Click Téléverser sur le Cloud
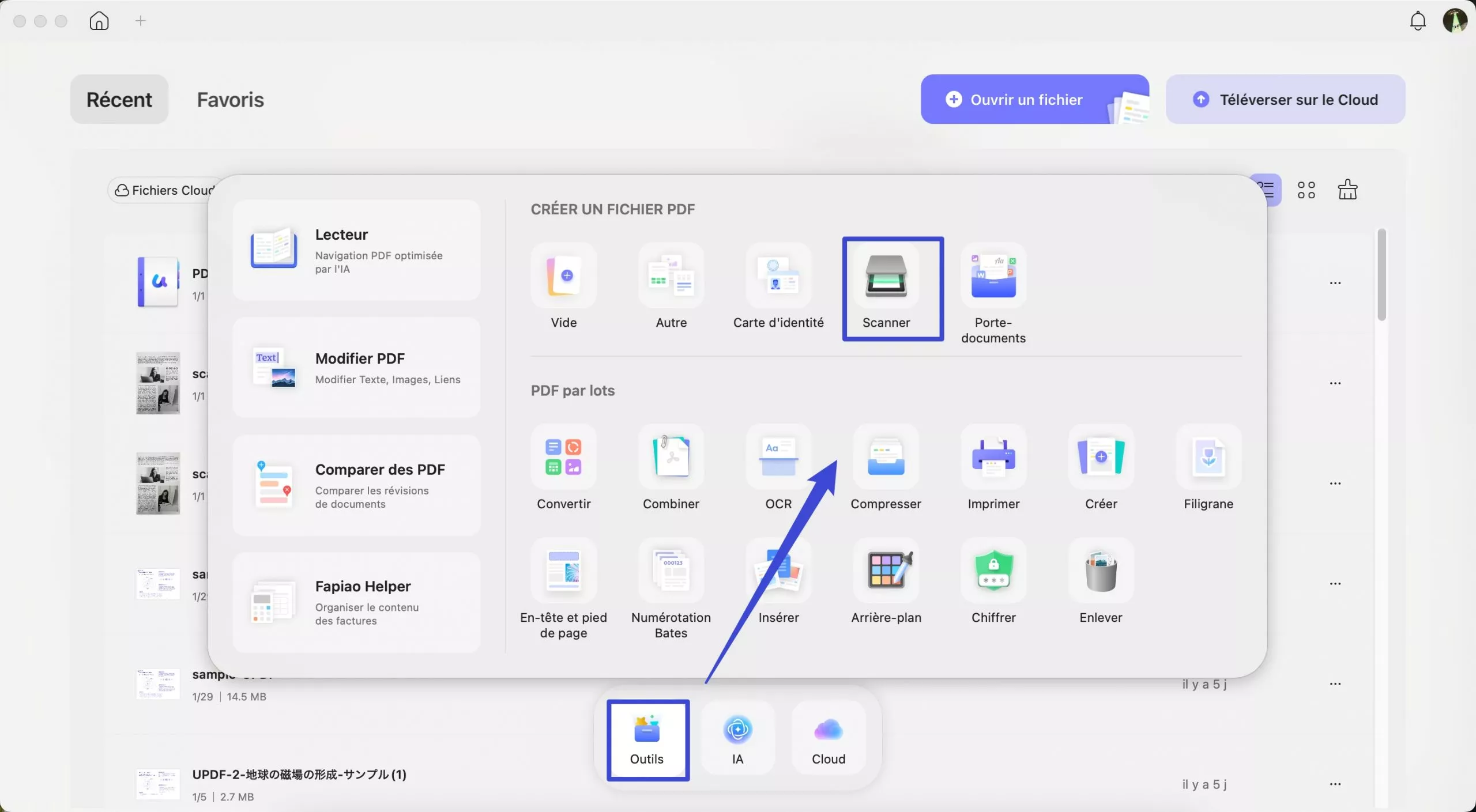This screenshot has width=1476, height=812. [1285, 99]
